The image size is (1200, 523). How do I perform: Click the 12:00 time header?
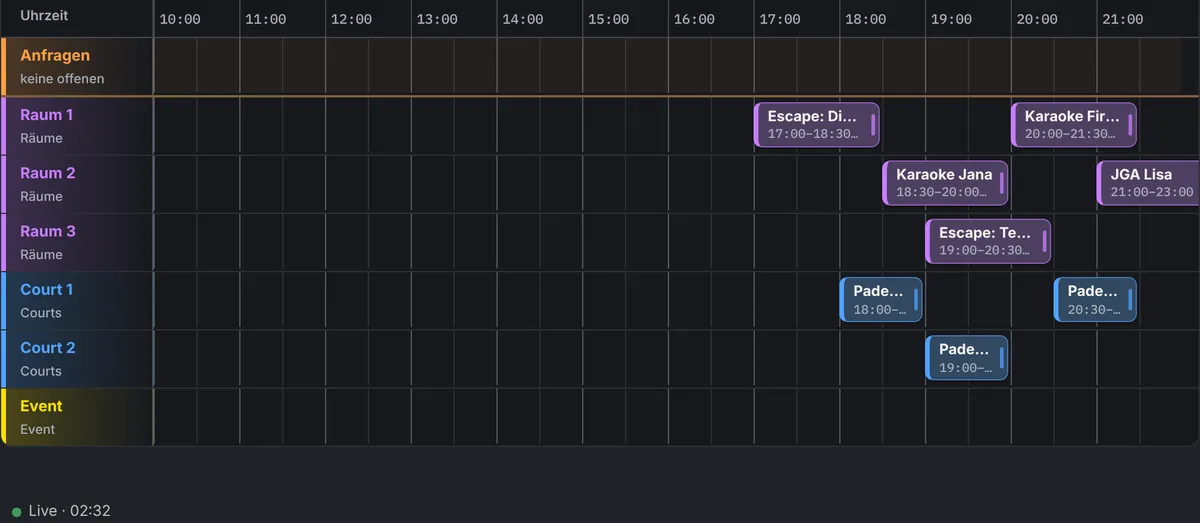(351, 19)
